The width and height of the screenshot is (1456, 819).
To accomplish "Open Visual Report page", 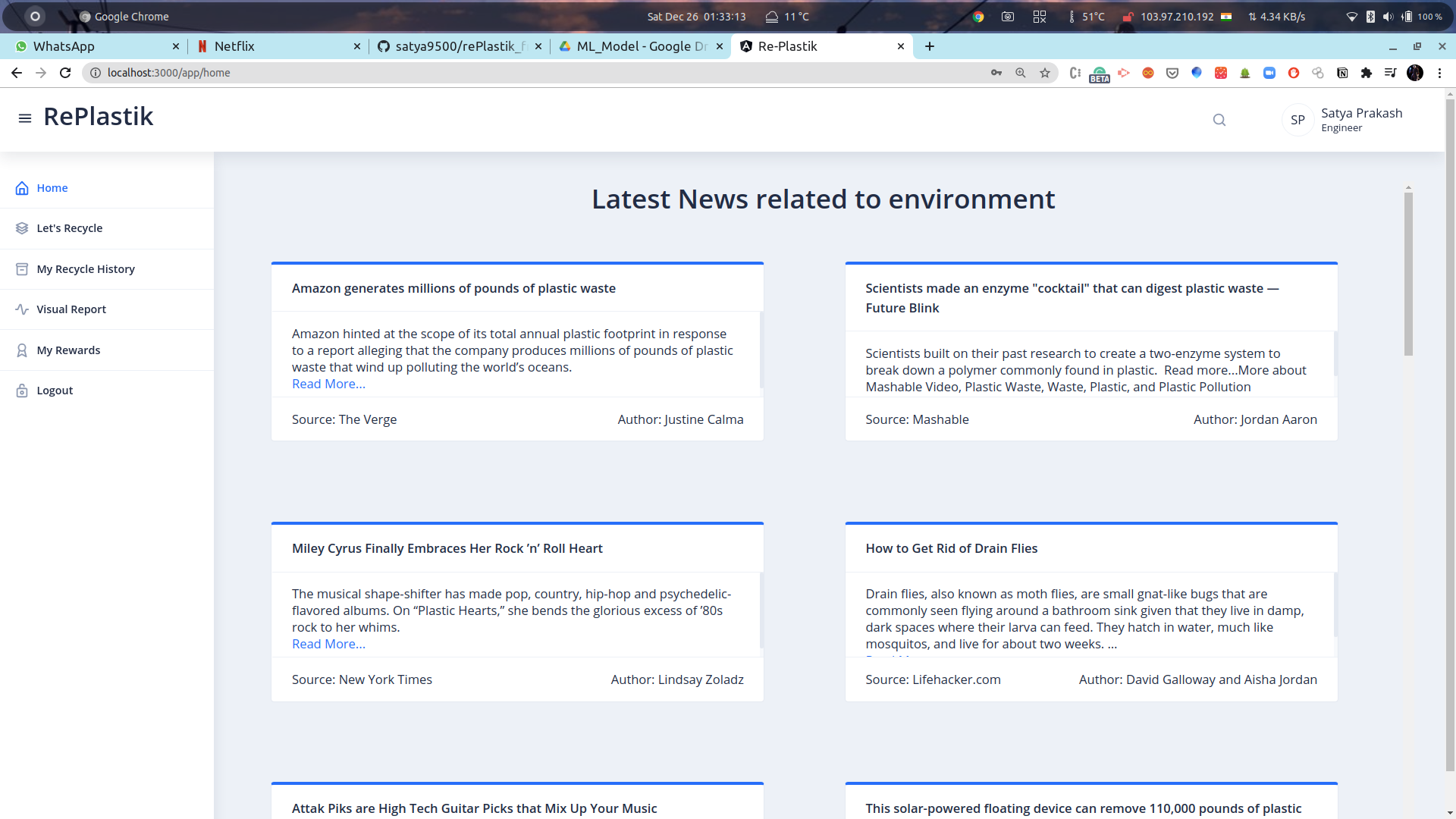I will pos(71,309).
